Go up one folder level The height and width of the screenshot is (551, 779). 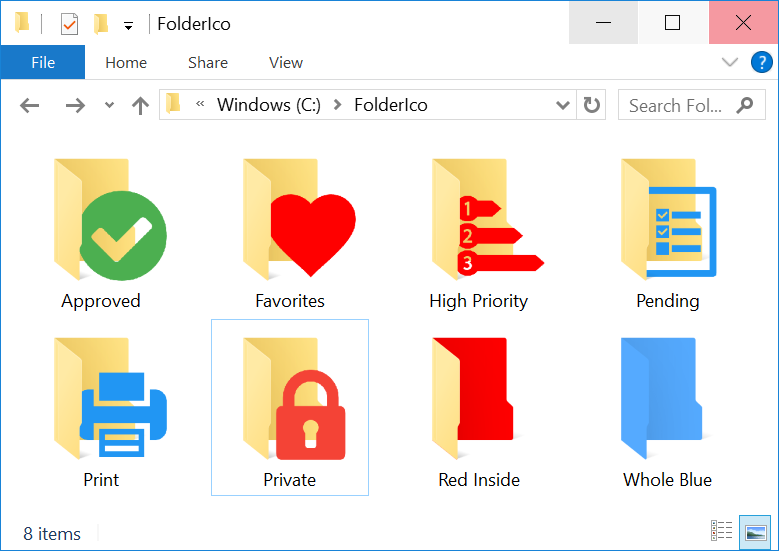140,105
